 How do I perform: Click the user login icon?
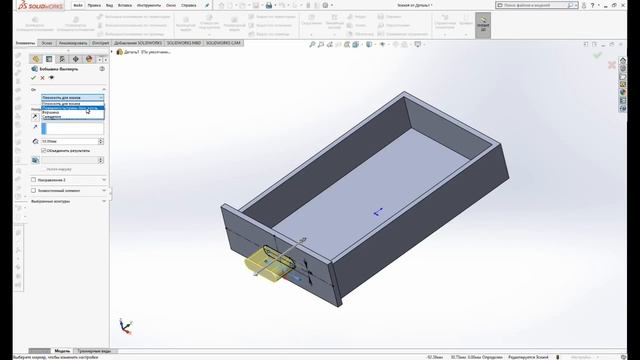[x=584, y=5]
